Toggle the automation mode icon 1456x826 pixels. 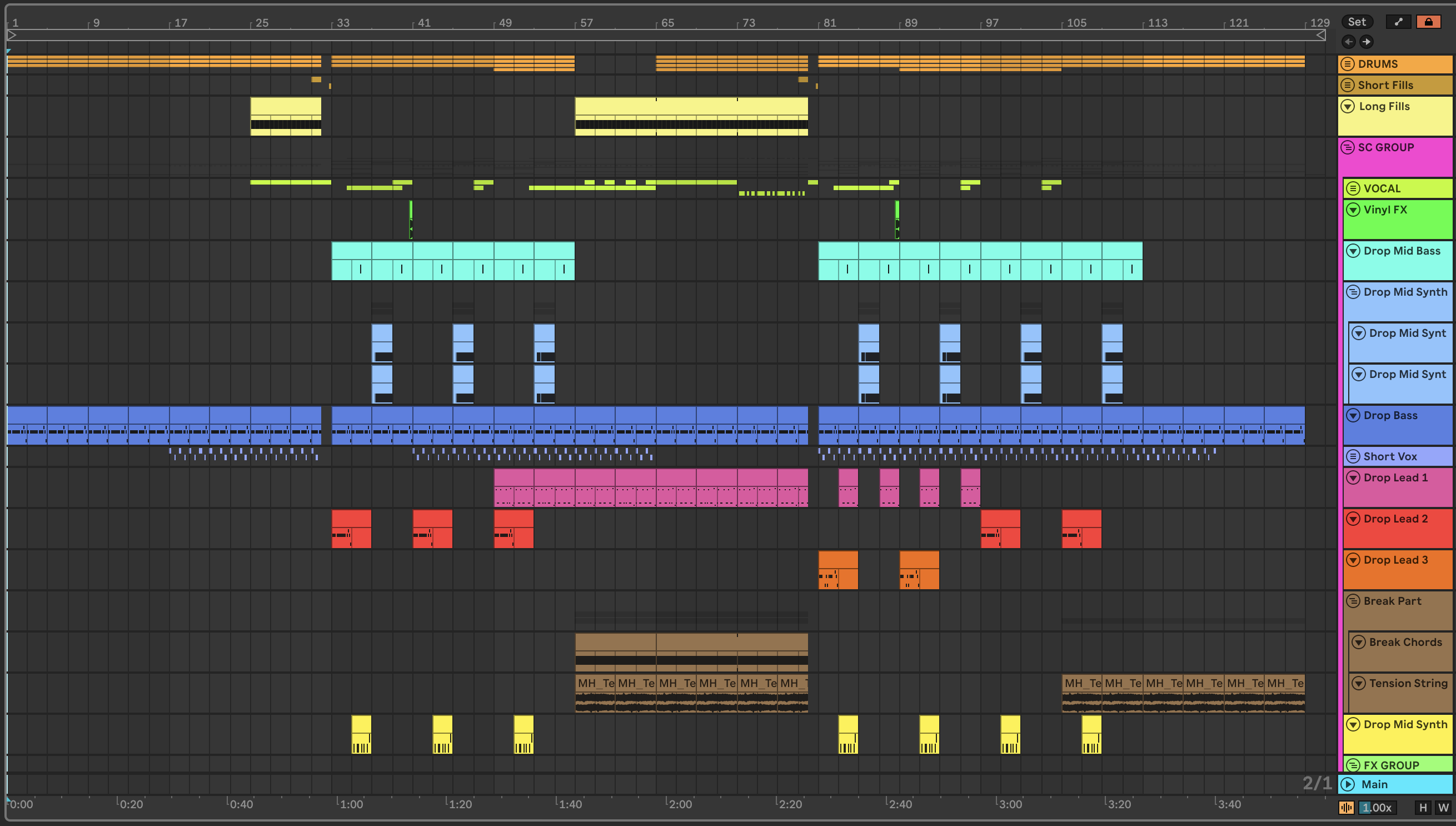click(1398, 22)
